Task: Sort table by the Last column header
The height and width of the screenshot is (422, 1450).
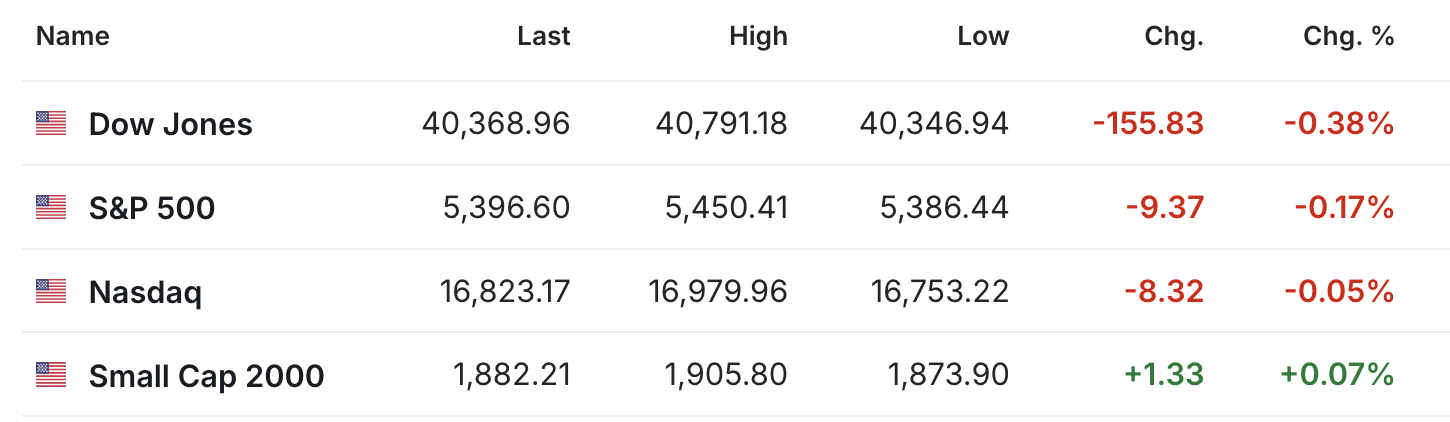Action: coord(543,37)
